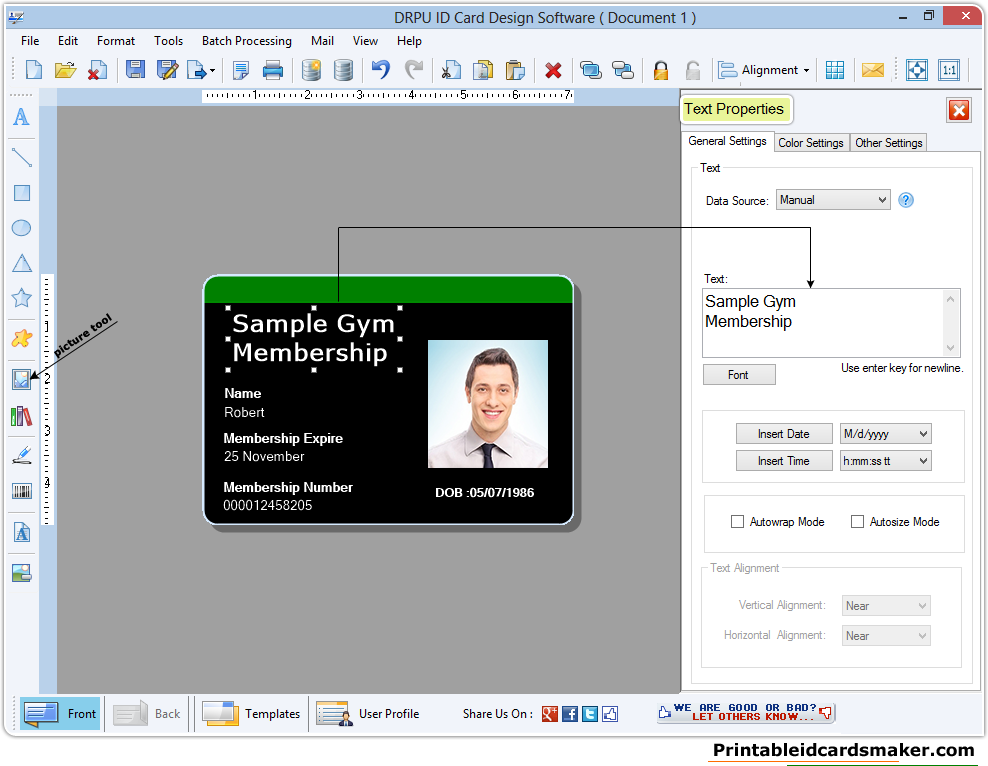Viewport: 988px width, 766px height.
Task: Select the 'DOB :05/07/1986' text on the card
Action: click(485, 493)
